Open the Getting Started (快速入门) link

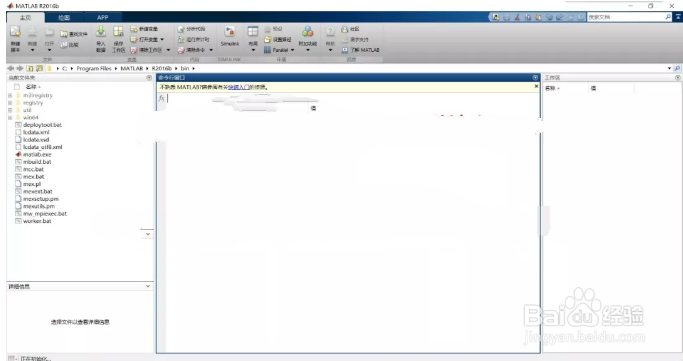[238, 87]
